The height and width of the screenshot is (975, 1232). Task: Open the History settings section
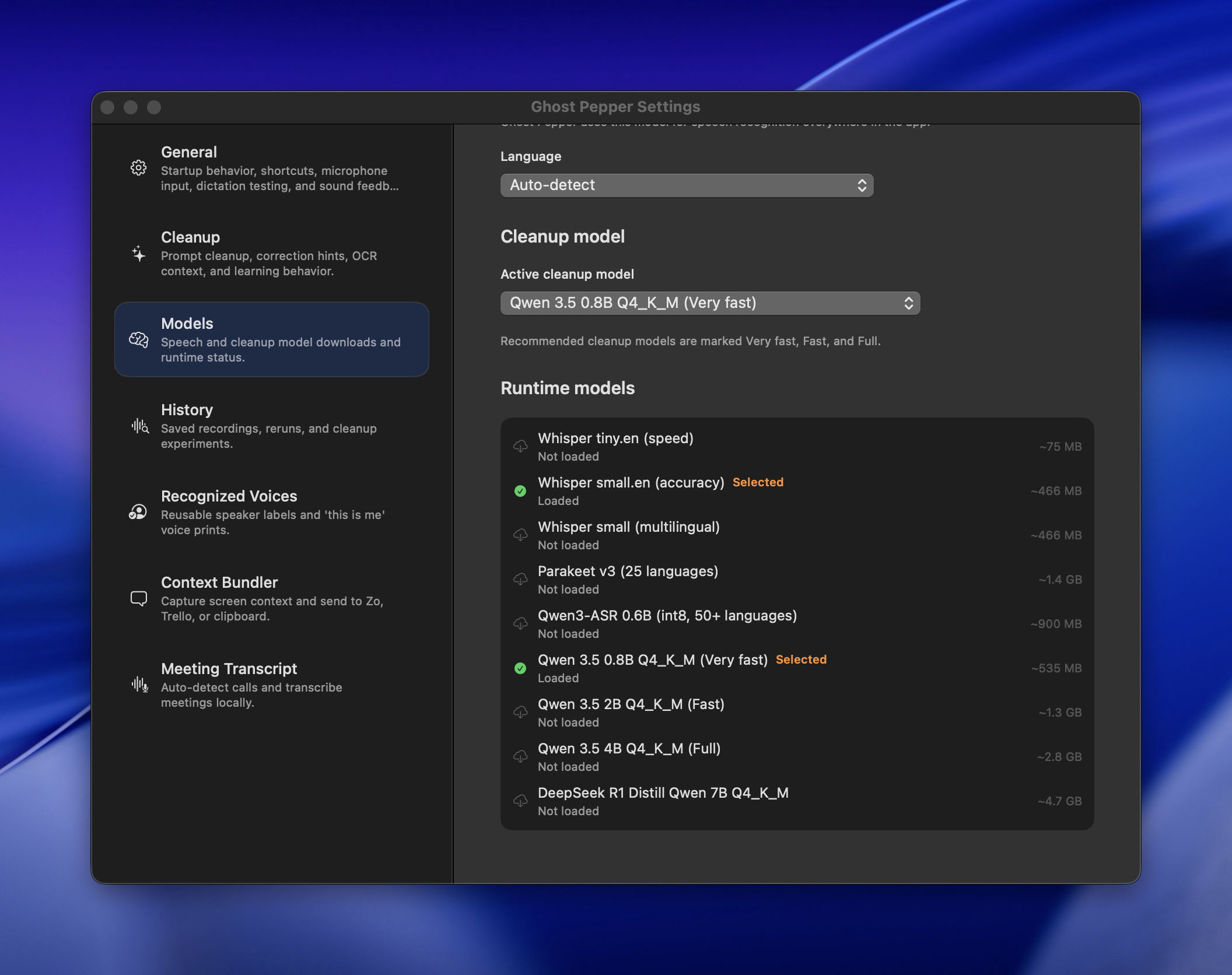pos(272,426)
